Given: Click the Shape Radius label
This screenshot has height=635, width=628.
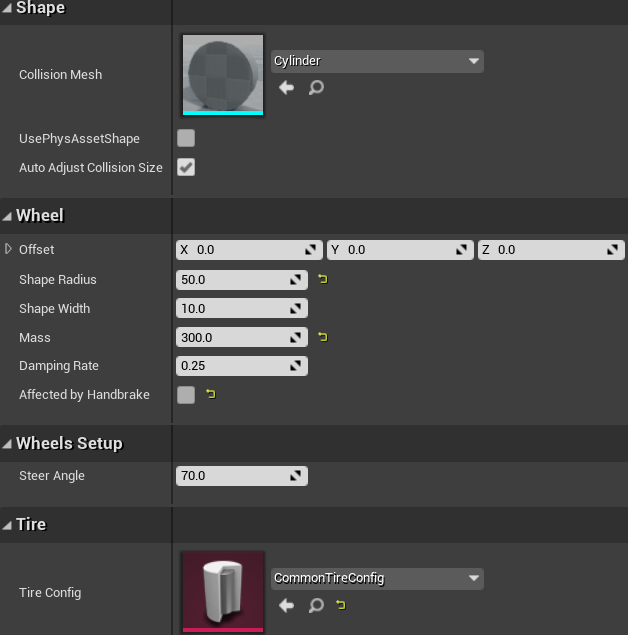Looking at the screenshot, I should point(58,279).
